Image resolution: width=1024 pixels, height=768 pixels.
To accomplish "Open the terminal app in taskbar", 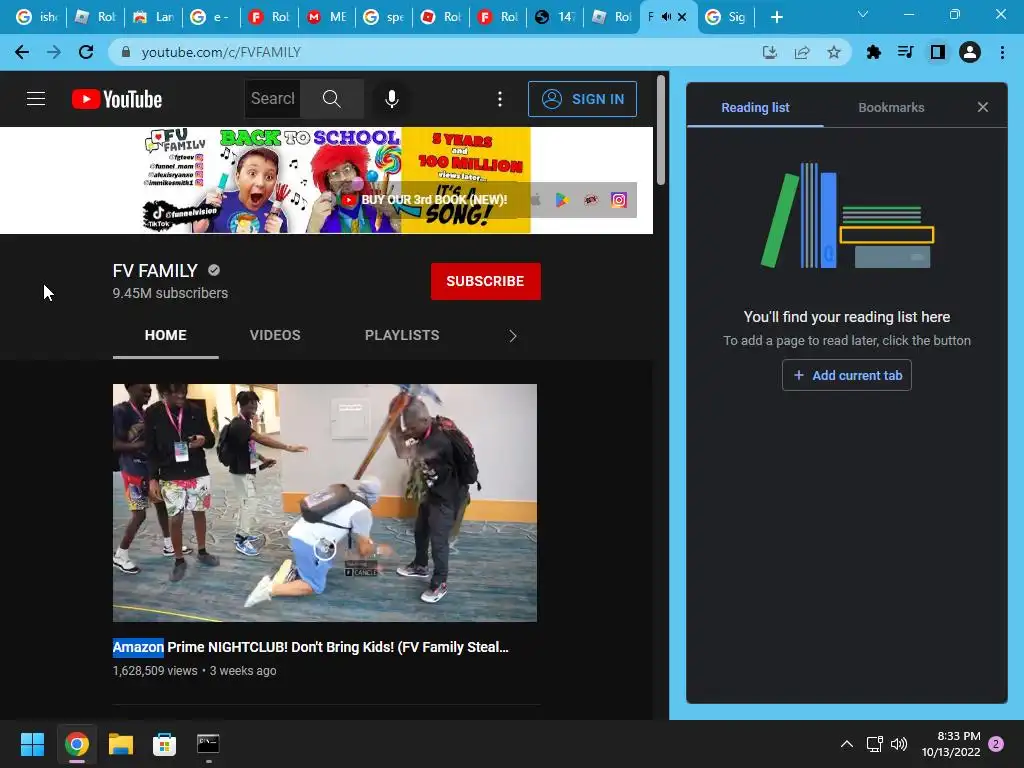I will (x=208, y=744).
